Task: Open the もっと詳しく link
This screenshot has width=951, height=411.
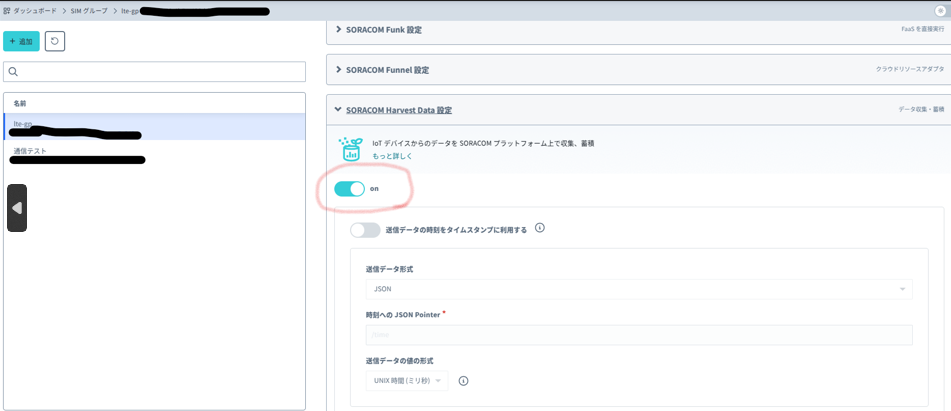Action: point(392,156)
